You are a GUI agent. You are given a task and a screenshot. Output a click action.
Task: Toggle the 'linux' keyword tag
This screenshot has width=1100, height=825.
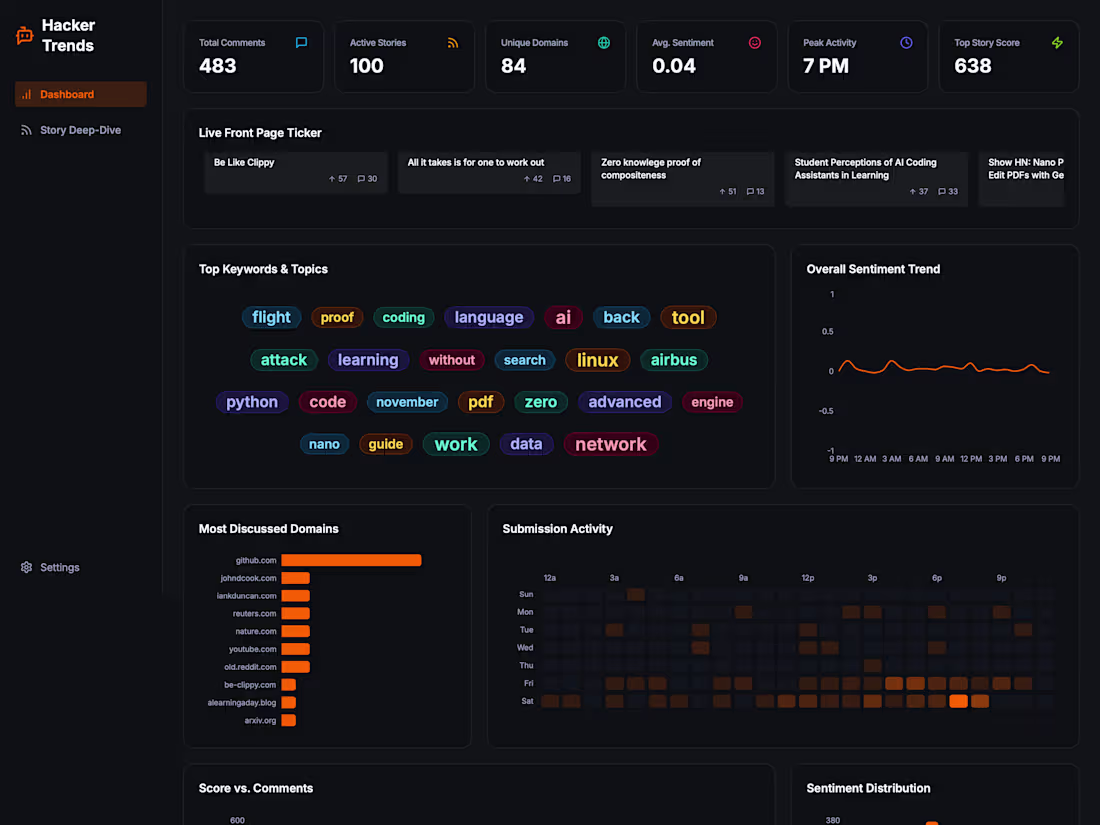pyautogui.click(x=597, y=360)
